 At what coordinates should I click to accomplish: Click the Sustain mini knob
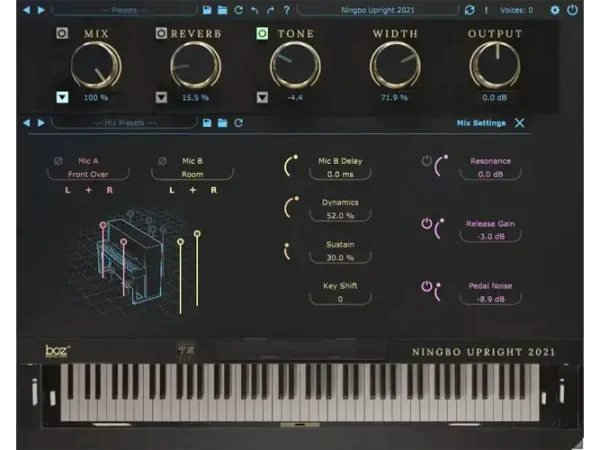point(288,251)
